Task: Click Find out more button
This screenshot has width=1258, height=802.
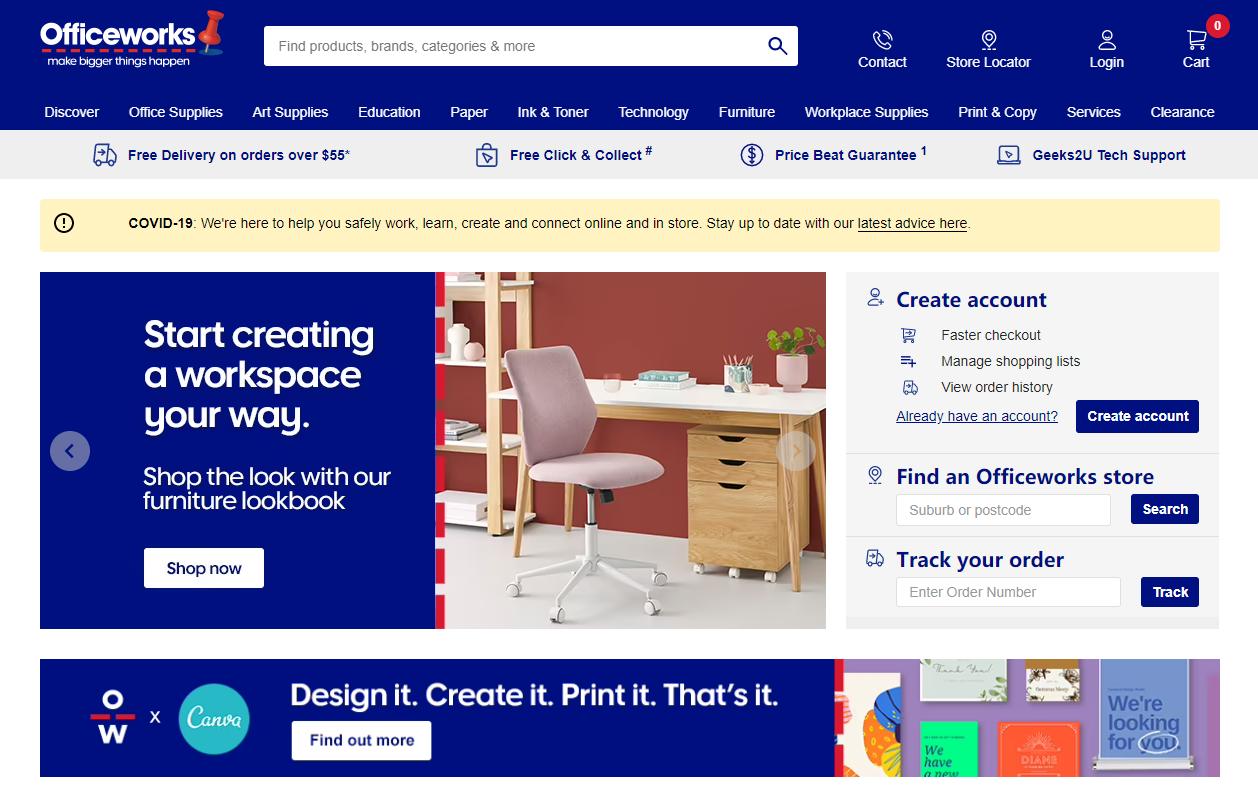Action: (361, 740)
